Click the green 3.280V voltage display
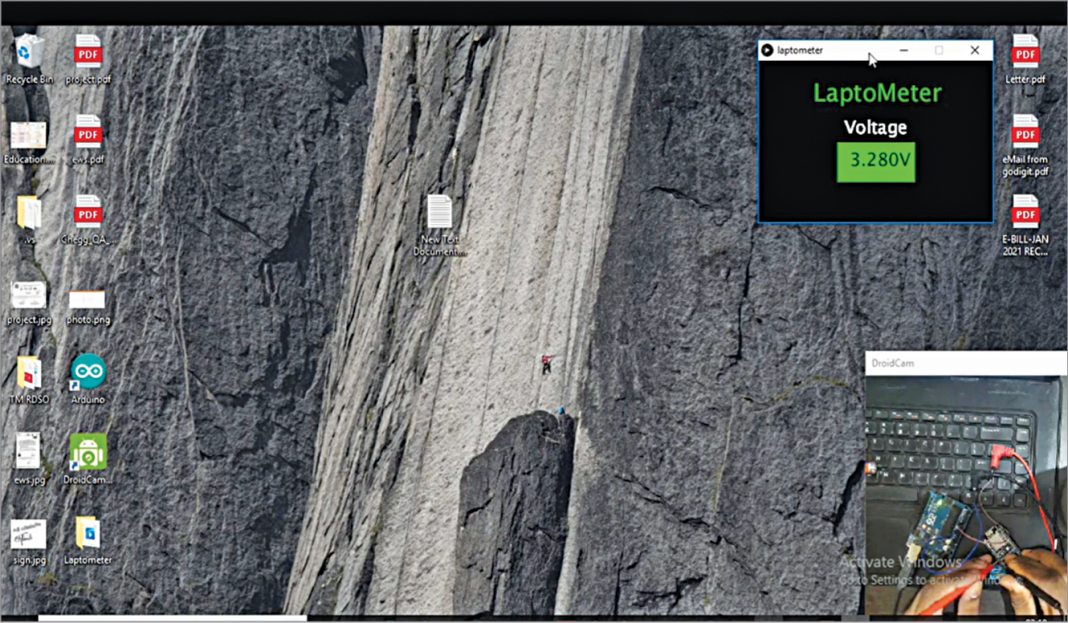Screen dimensions: 1068x623 (876, 162)
